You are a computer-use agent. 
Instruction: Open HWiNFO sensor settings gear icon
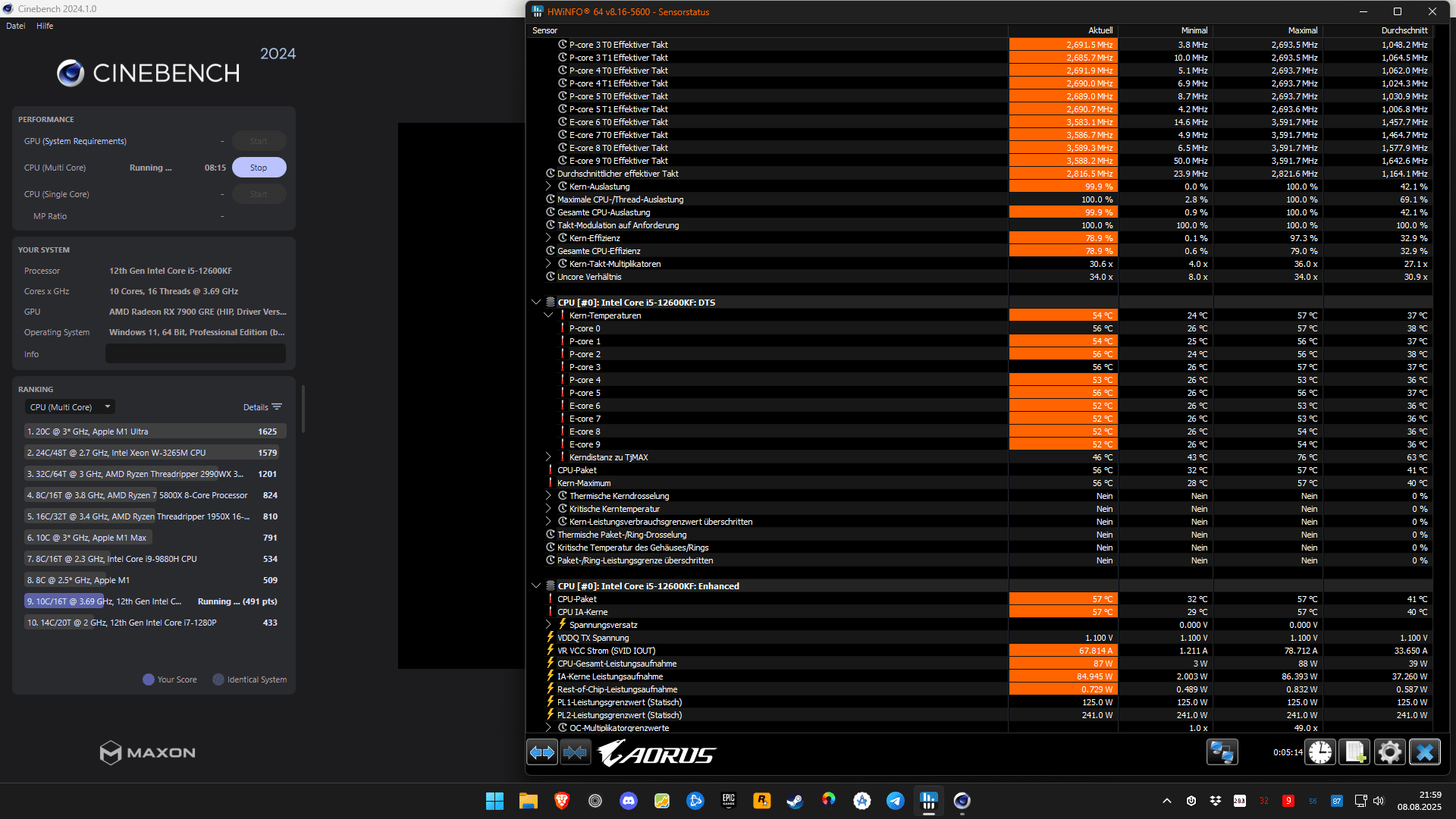(1389, 752)
